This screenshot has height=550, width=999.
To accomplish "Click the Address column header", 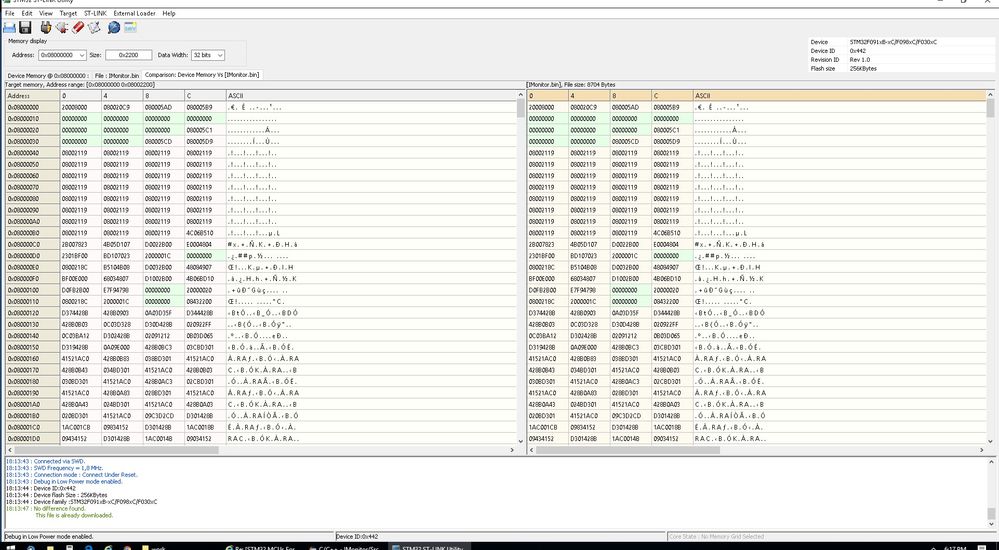I will tap(32, 96).
